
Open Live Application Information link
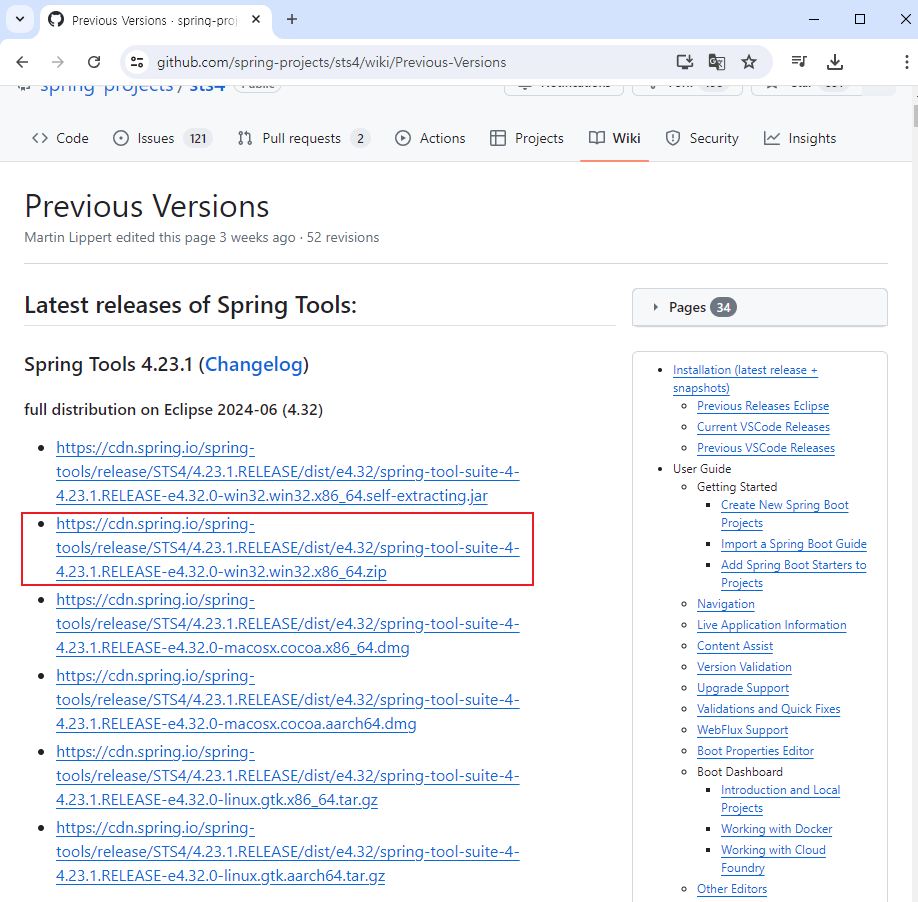(x=772, y=625)
